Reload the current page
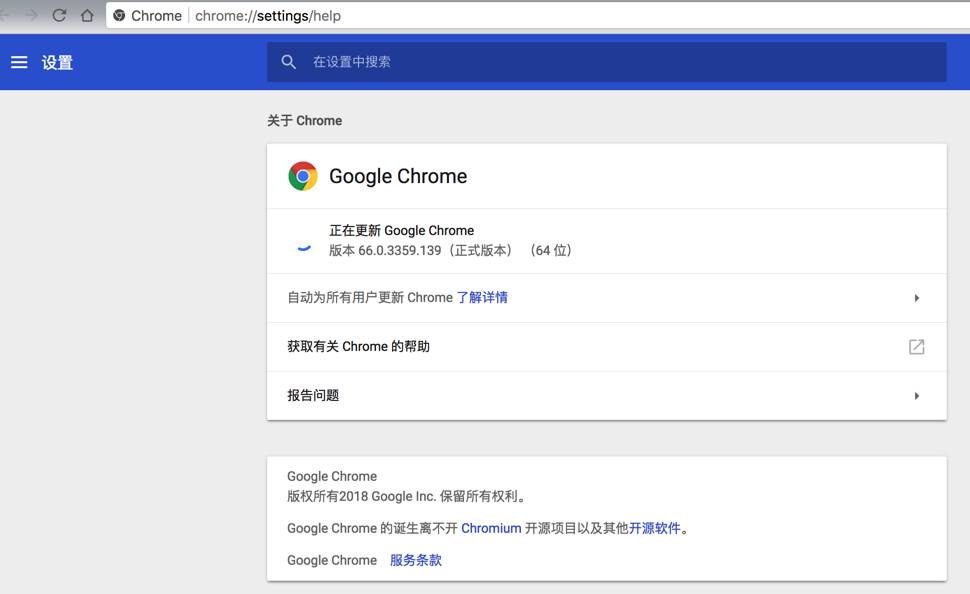970x594 pixels. 59,16
